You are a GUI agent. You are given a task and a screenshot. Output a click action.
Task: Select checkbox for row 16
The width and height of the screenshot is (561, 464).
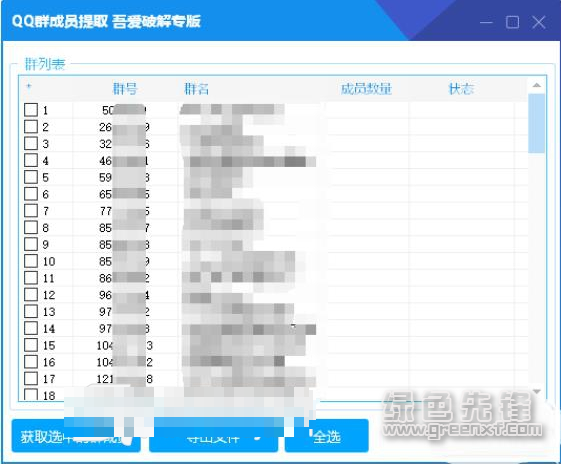31,362
